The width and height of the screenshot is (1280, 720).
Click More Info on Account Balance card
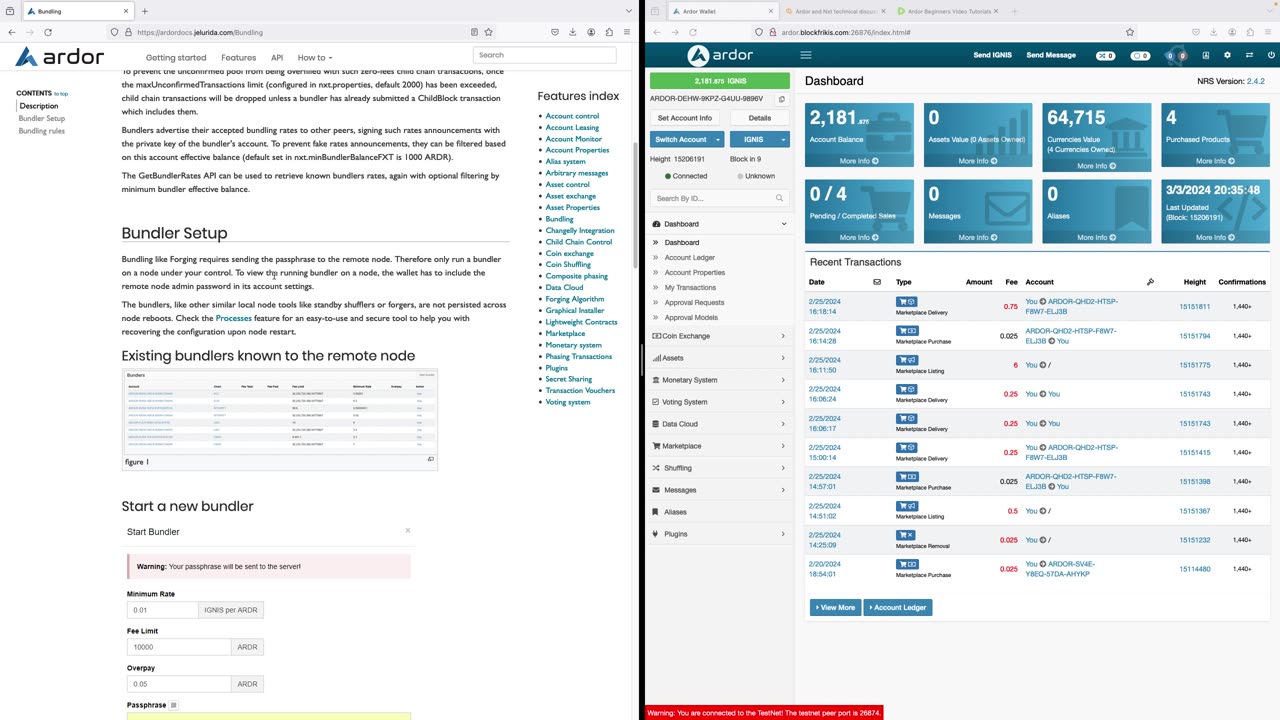[859, 161]
